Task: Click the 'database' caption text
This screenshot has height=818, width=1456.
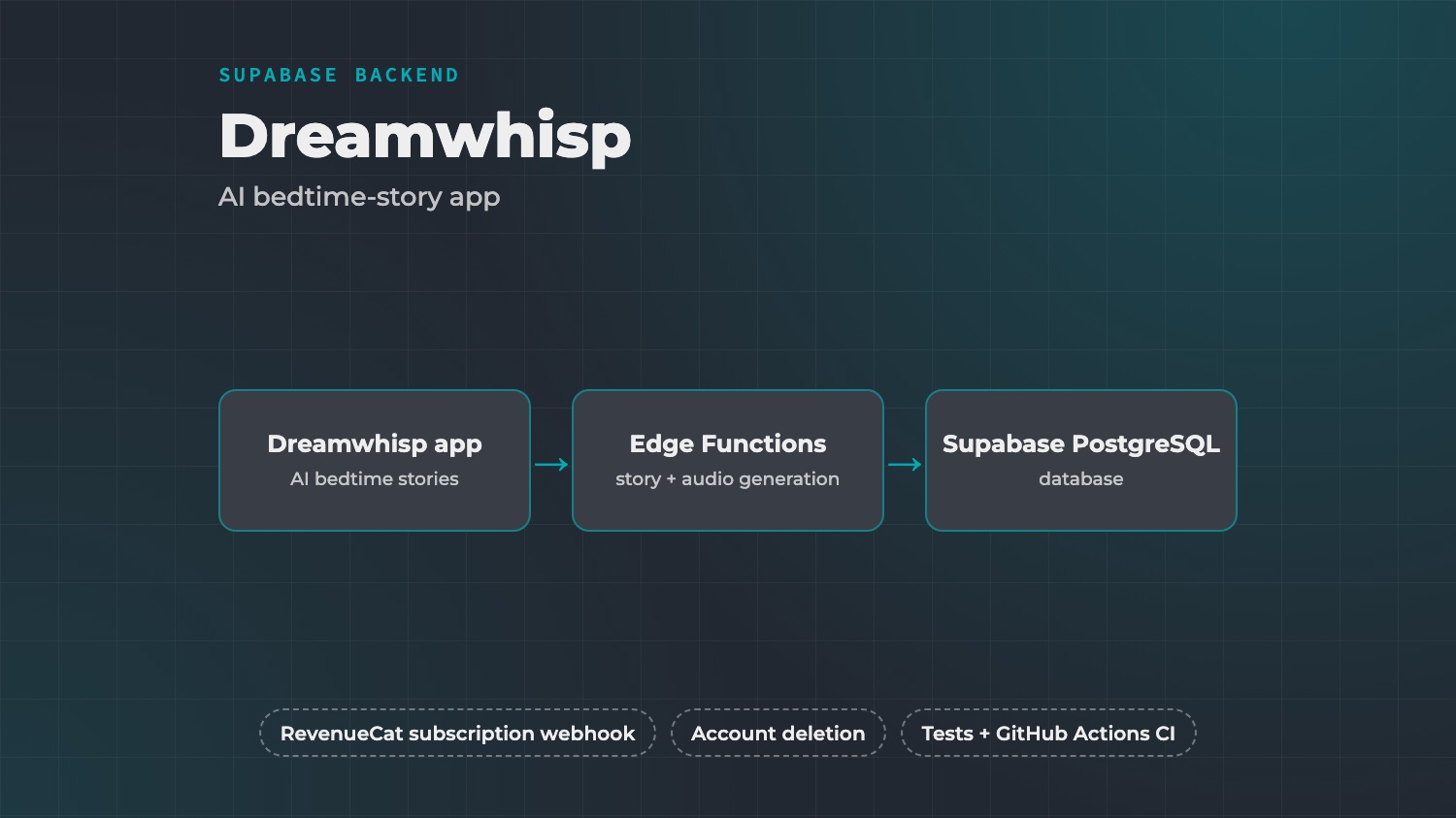Action: tap(1081, 478)
